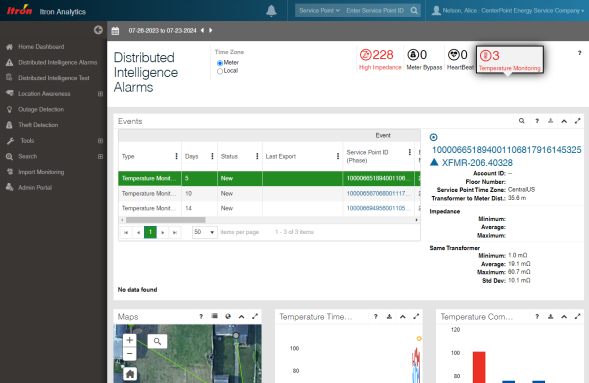Download Temperature Time chart
Image resolution: width=589 pixels, height=383 pixels.
tap(389, 317)
